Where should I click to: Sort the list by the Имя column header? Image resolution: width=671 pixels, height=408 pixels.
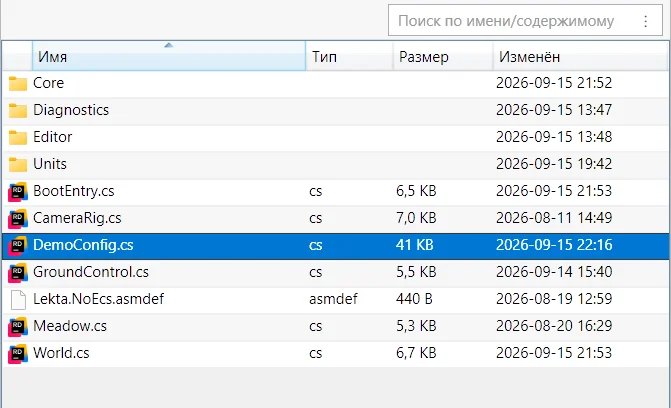point(169,56)
